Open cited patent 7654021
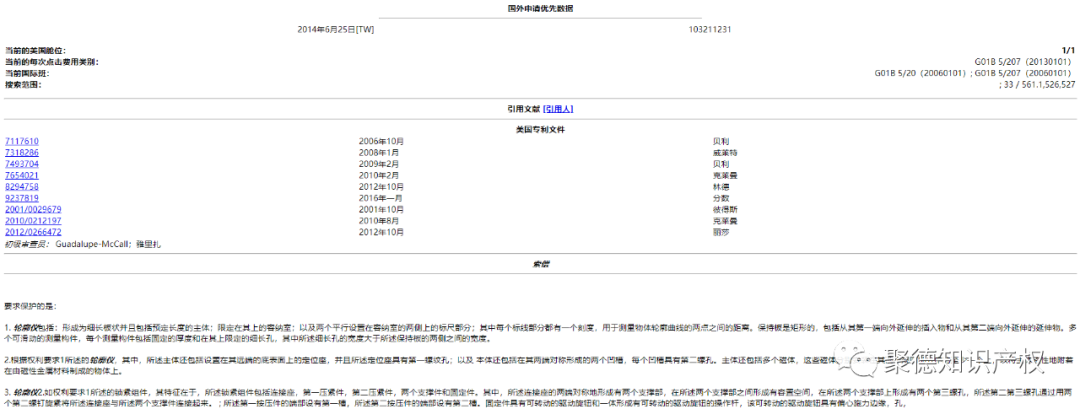Image resolution: width=1080 pixels, height=409 pixels. [x=22, y=176]
